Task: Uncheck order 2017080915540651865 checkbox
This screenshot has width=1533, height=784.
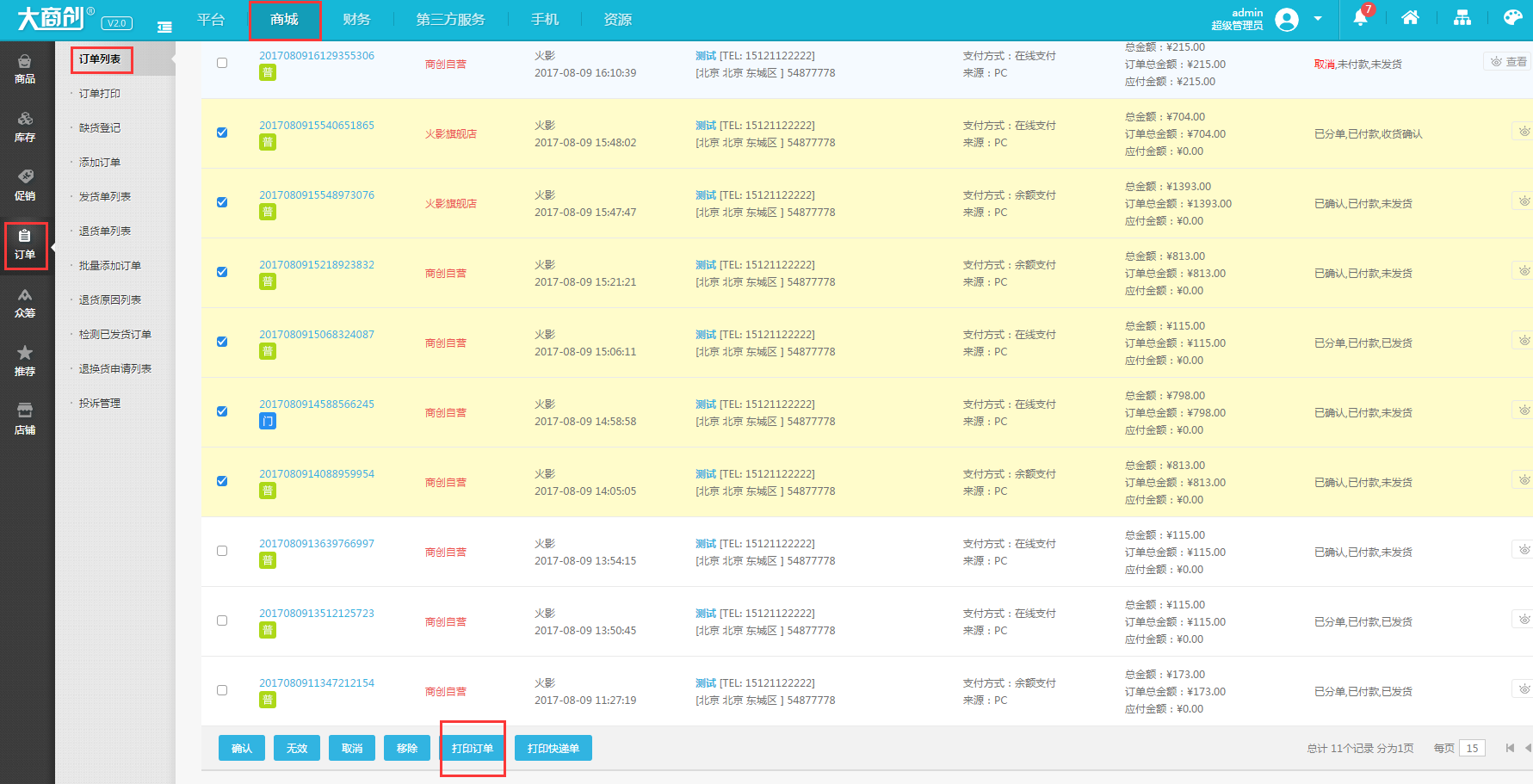Action: coord(222,133)
